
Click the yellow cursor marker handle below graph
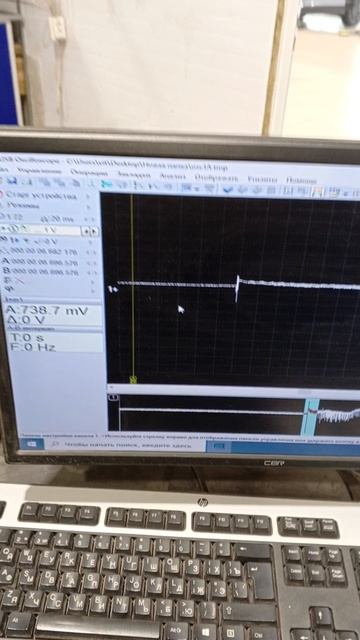[x=133, y=380]
